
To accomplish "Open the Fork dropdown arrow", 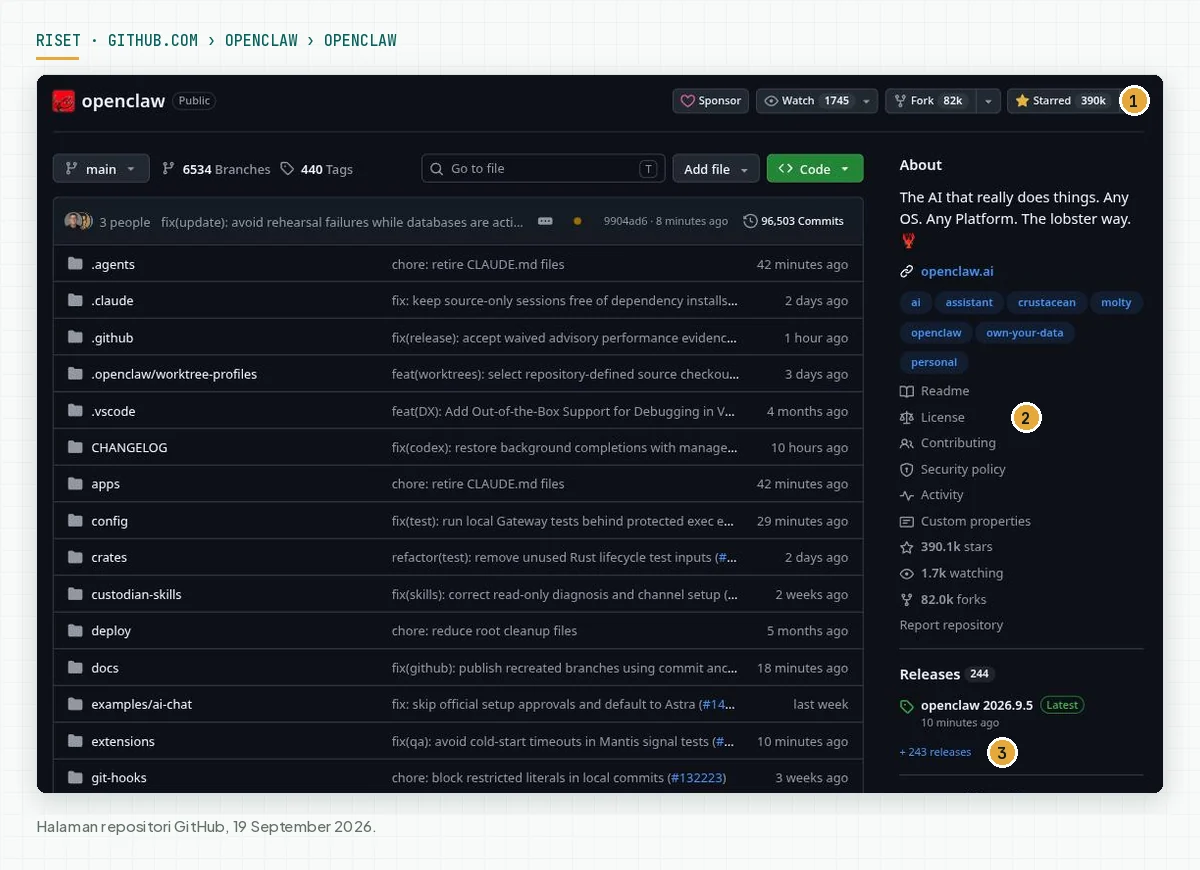I will click(x=988, y=101).
